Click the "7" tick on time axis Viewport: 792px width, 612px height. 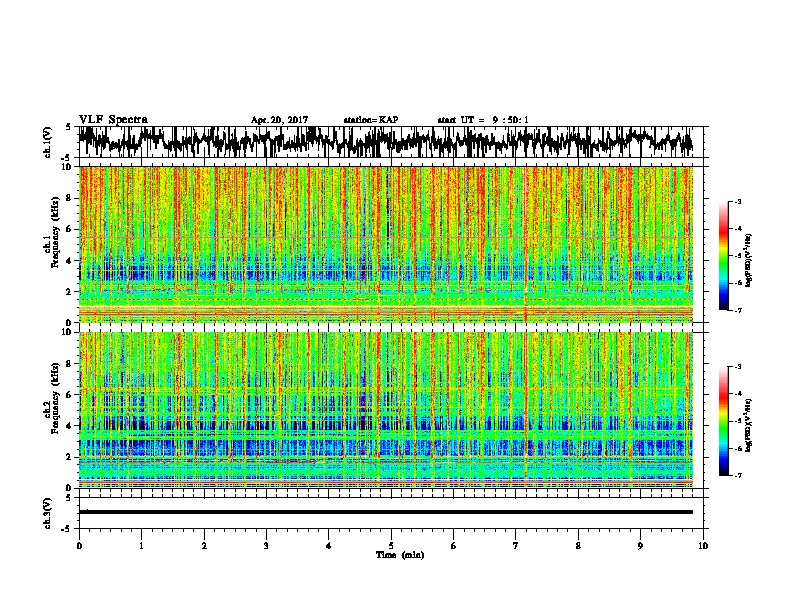coord(516,546)
